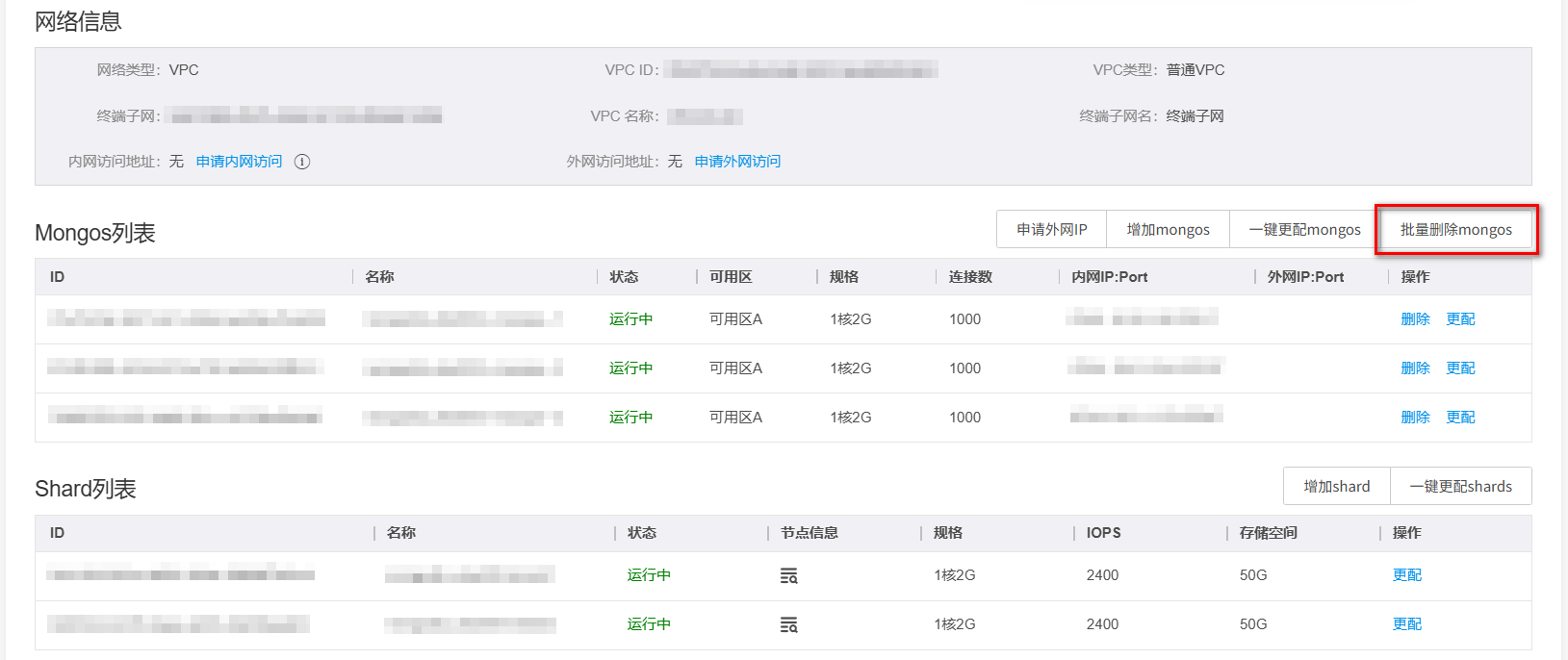Delete the third mongos row

[1415, 418]
